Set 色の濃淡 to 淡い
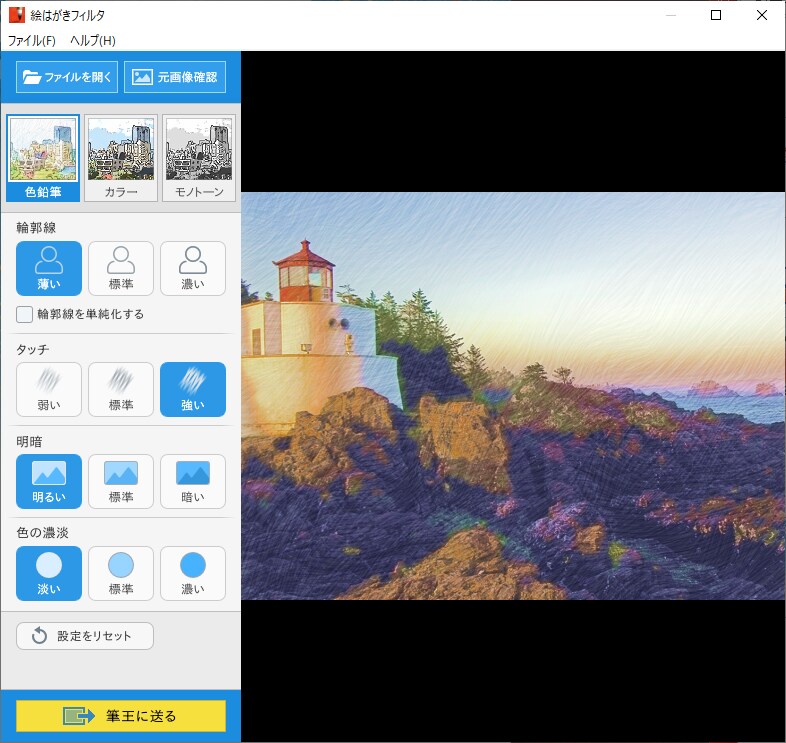The image size is (786, 743). tap(49, 574)
